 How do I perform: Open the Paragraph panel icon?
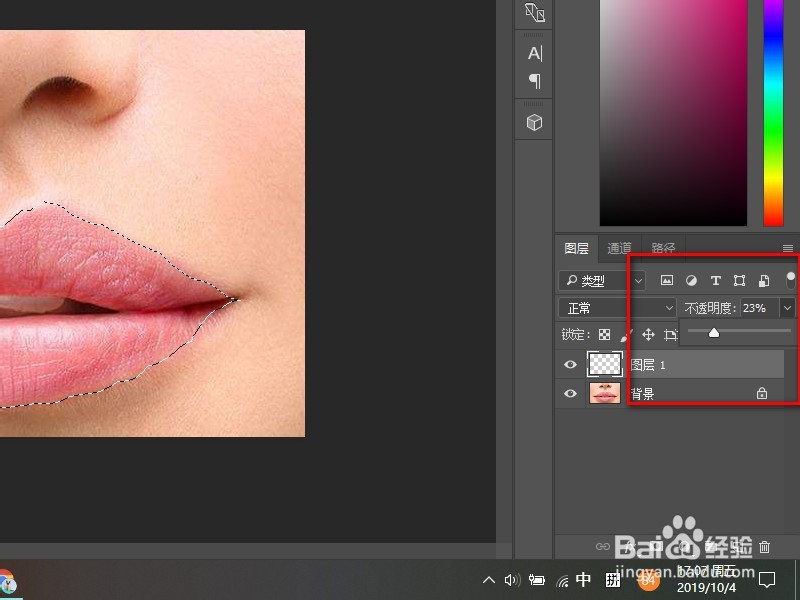[x=535, y=81]
